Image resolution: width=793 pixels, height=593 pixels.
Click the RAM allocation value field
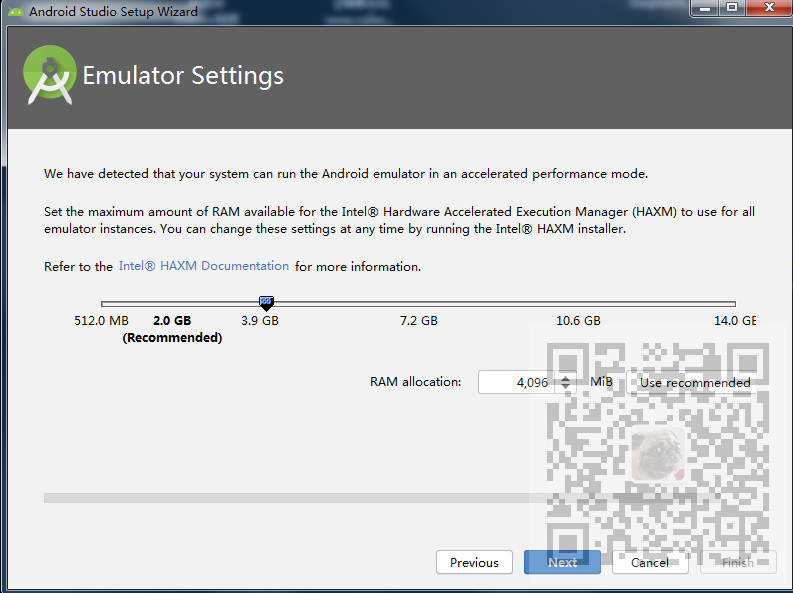516,382
